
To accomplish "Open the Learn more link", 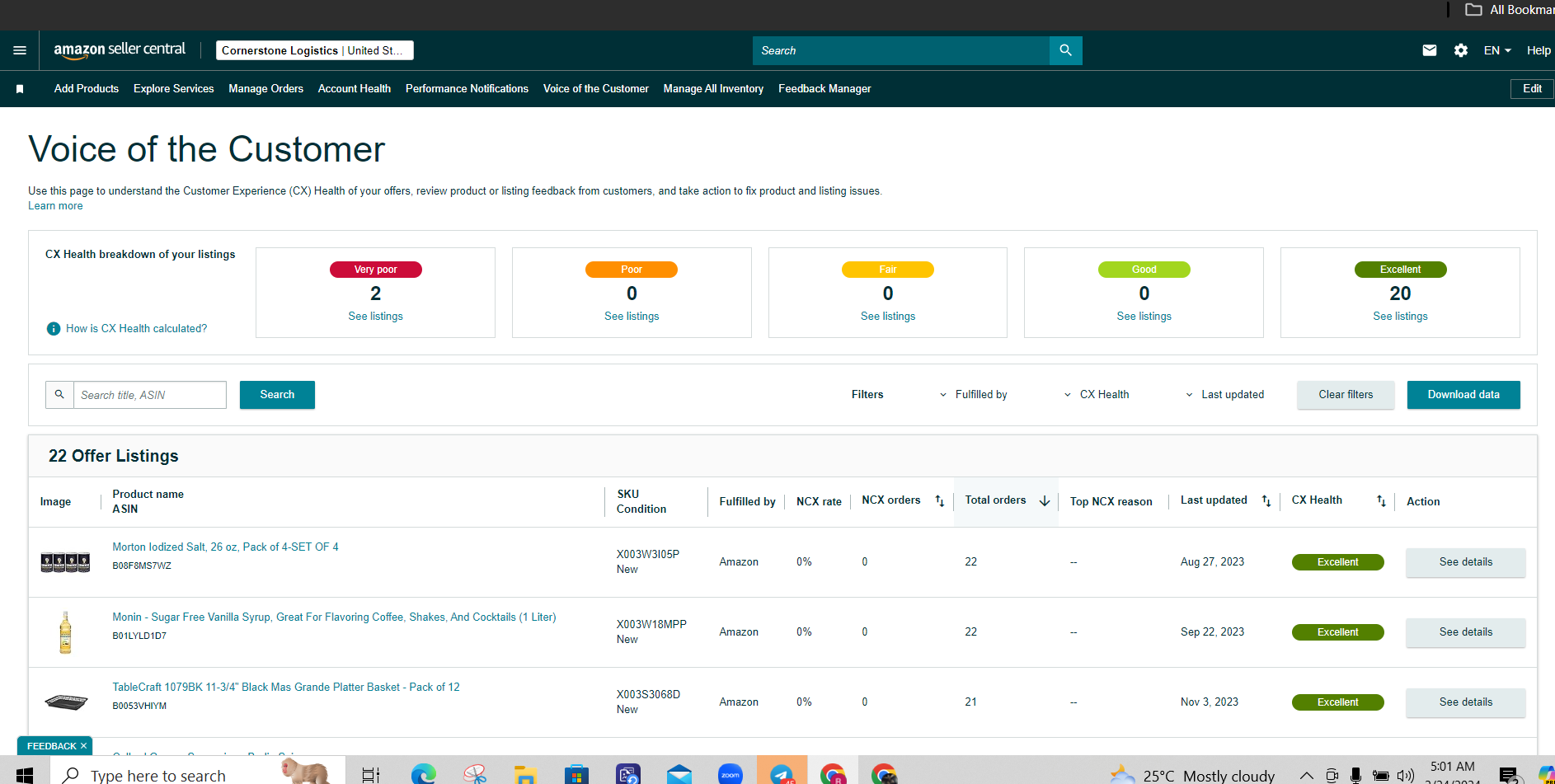I will click(x=55, y=206).
